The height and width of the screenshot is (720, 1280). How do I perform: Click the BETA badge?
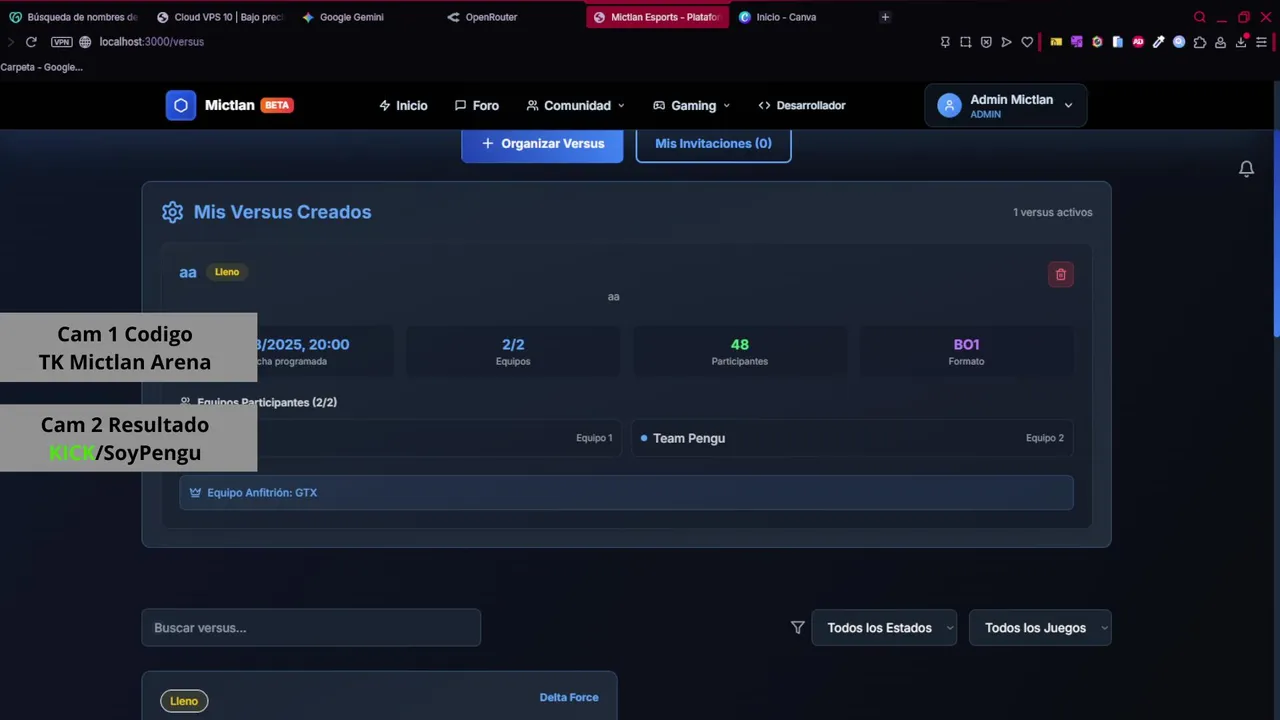(277, 105)
